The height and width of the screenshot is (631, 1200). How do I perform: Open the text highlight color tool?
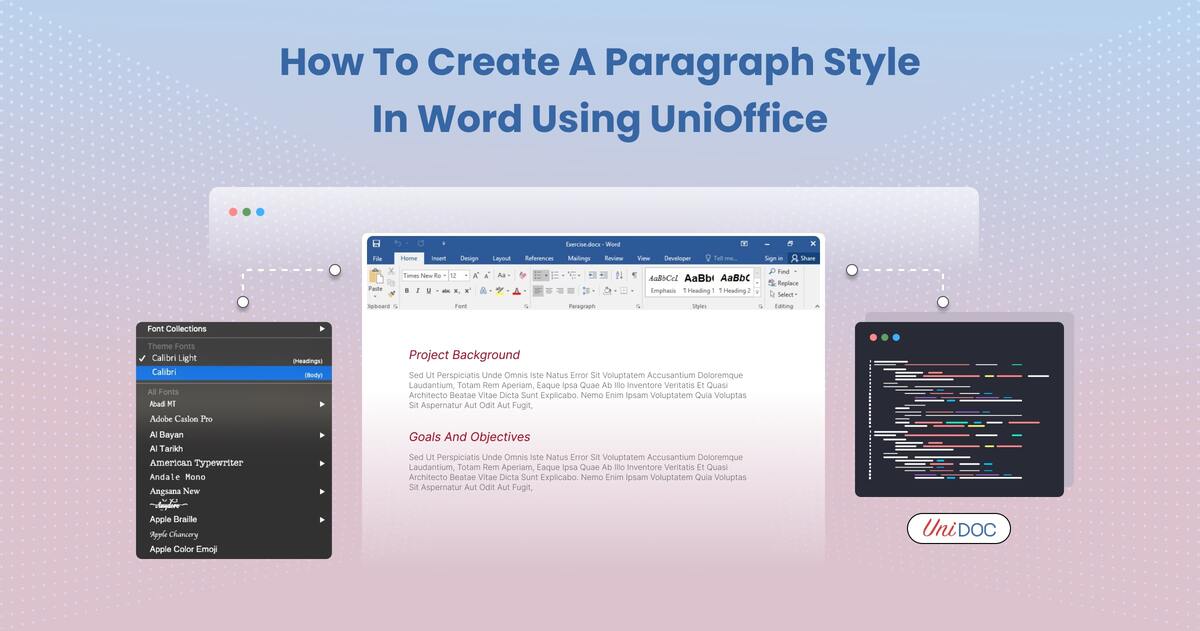click(500, 289)
